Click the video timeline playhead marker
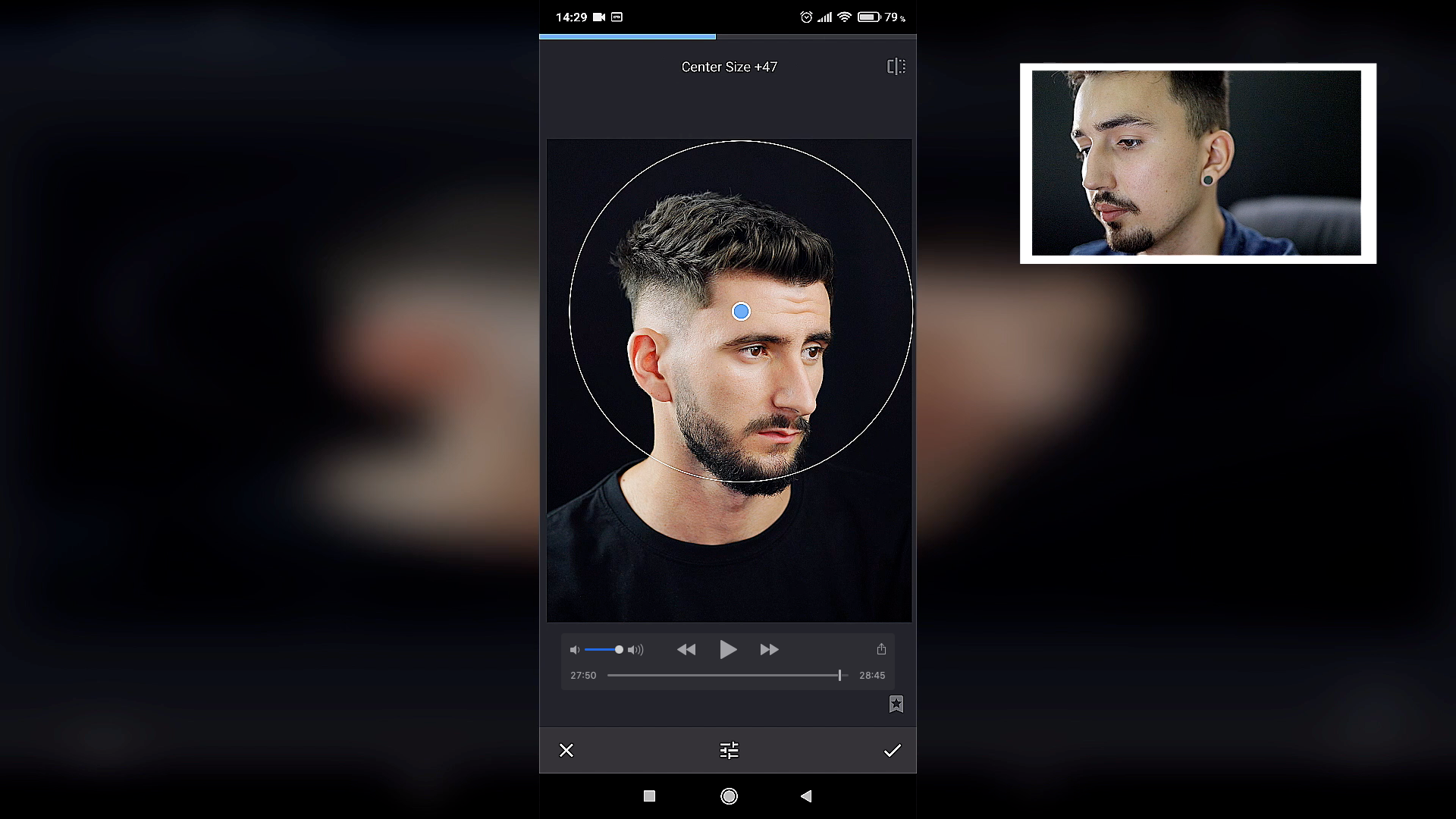Viewport: 1456px width, 819px height. coord(839,675)
